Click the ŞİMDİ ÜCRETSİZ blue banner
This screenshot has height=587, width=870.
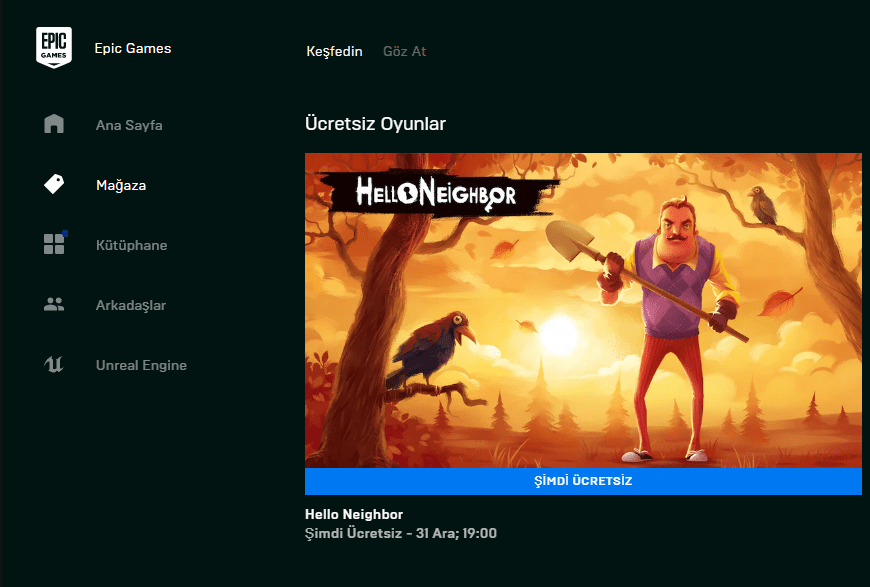(x=583, y=481)
